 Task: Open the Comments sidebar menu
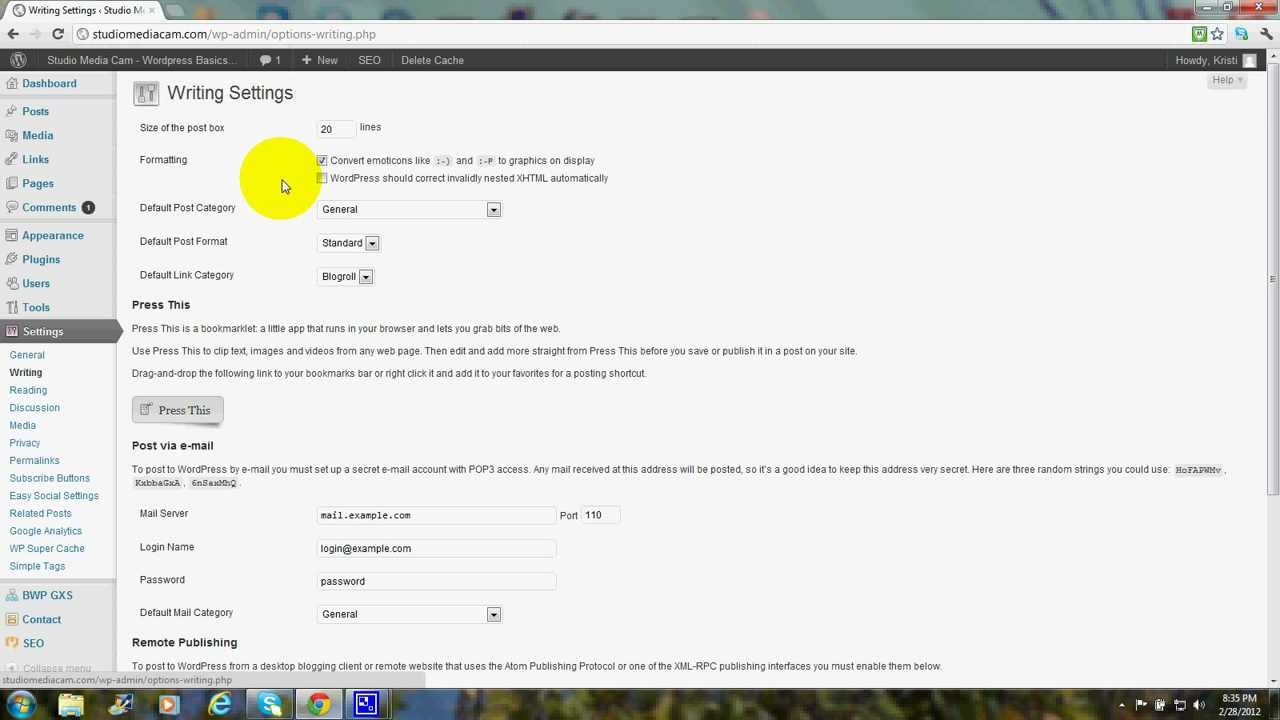[49, 208]
